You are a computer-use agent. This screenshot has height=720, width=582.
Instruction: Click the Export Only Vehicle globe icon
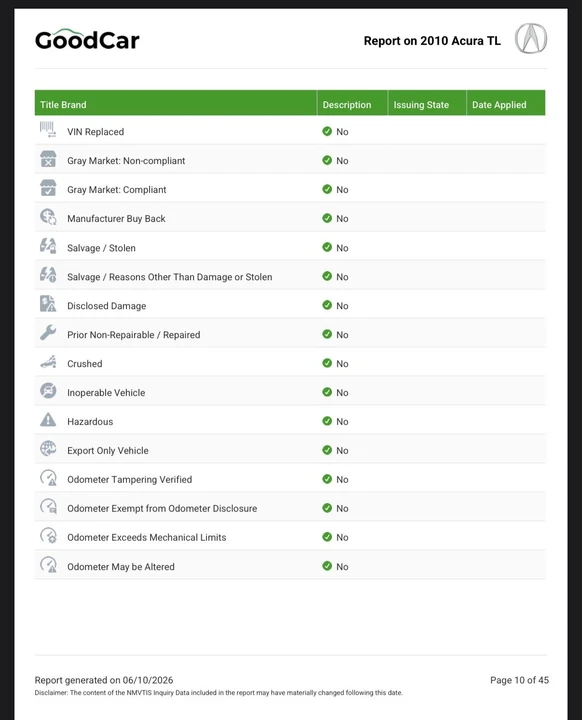tap(48, 449)
